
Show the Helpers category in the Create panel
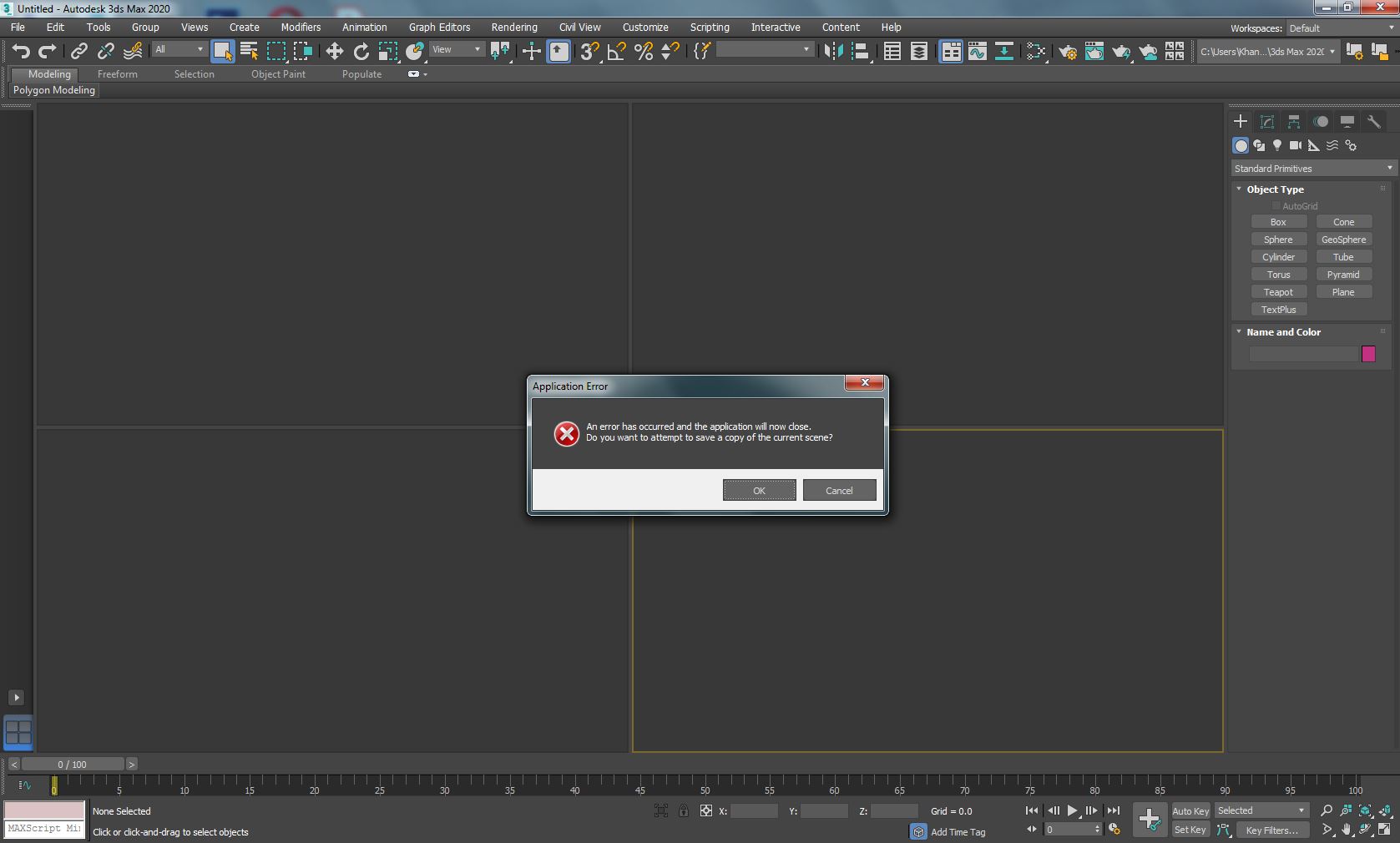(x=1314, y=145)
